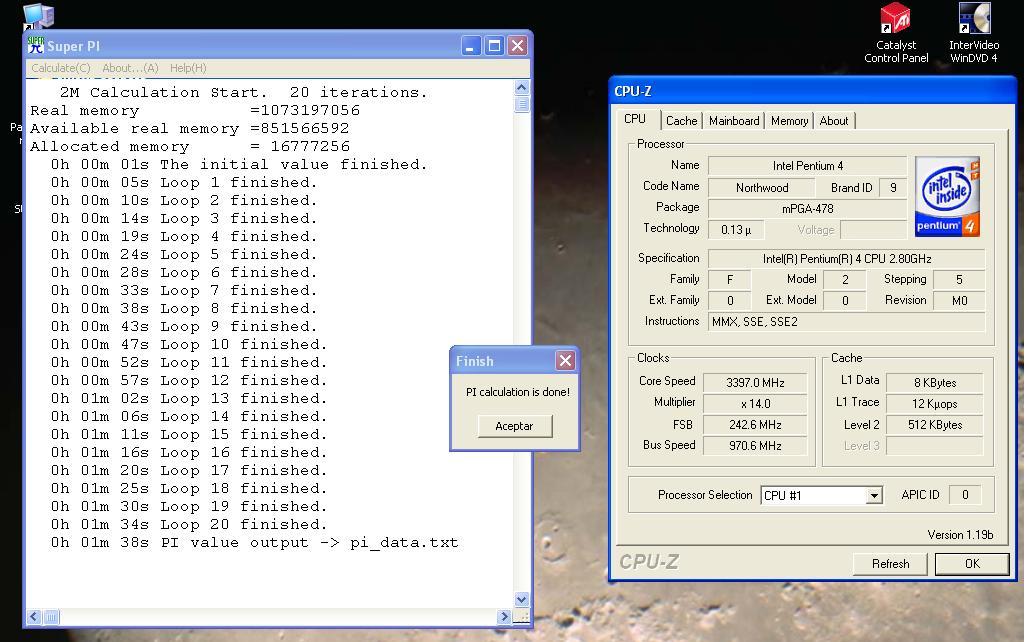Click OK in the CPU-Z window

click(x=971, y=564)
